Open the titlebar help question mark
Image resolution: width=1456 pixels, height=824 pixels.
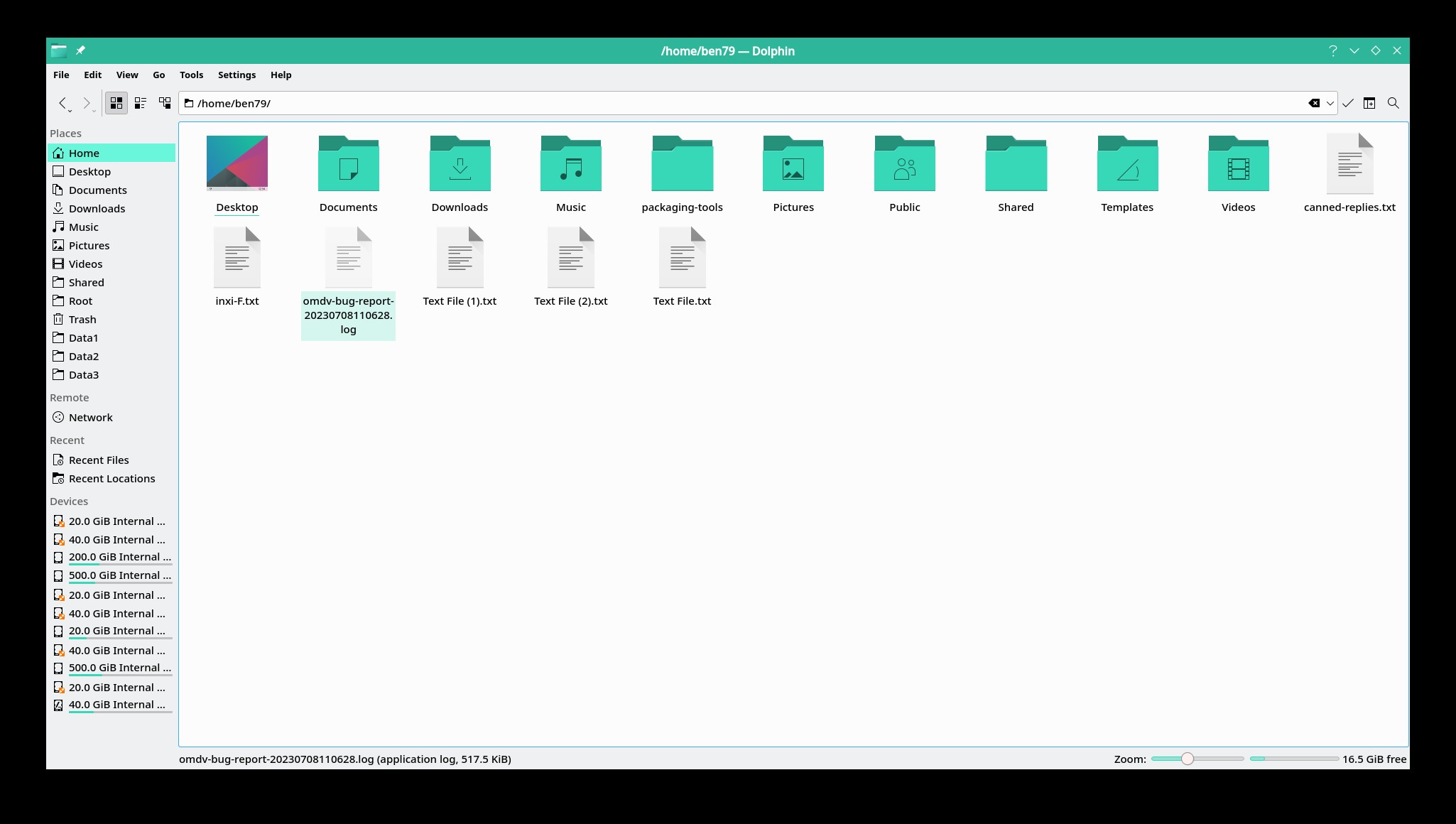(x=1332, y=50)
